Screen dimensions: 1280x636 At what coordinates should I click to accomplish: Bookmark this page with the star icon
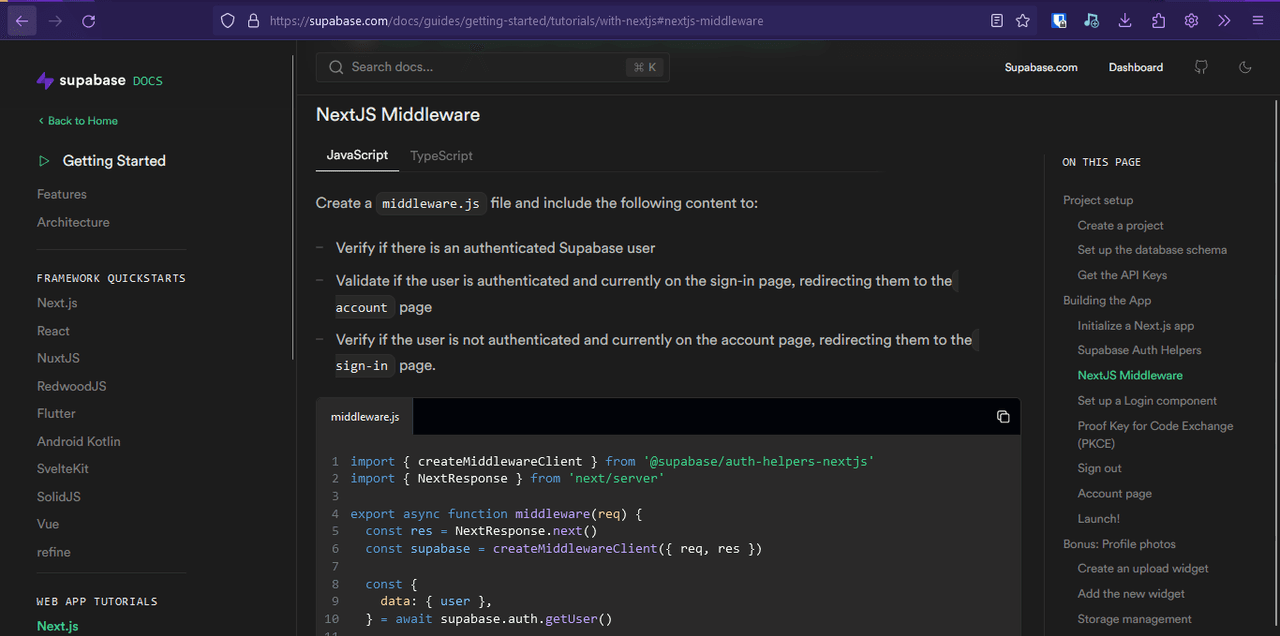(x=1022, y=21)
